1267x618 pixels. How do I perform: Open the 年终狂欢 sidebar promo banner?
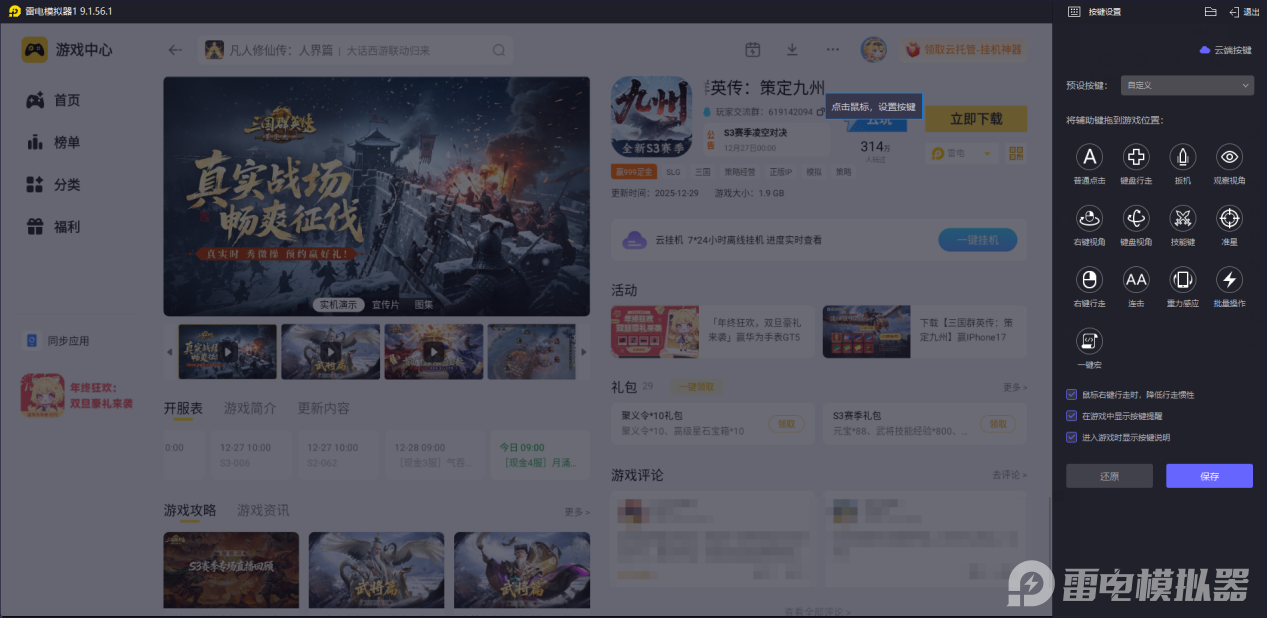point(78,395)
